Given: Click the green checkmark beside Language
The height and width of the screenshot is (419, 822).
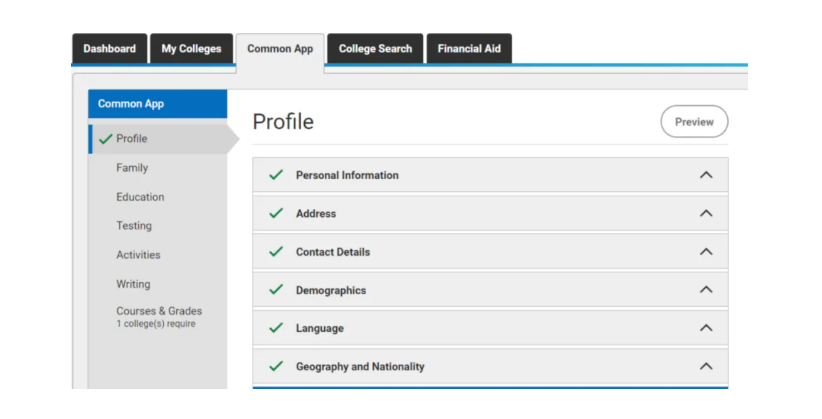Looking at the screenshot, I should (276, 328).
